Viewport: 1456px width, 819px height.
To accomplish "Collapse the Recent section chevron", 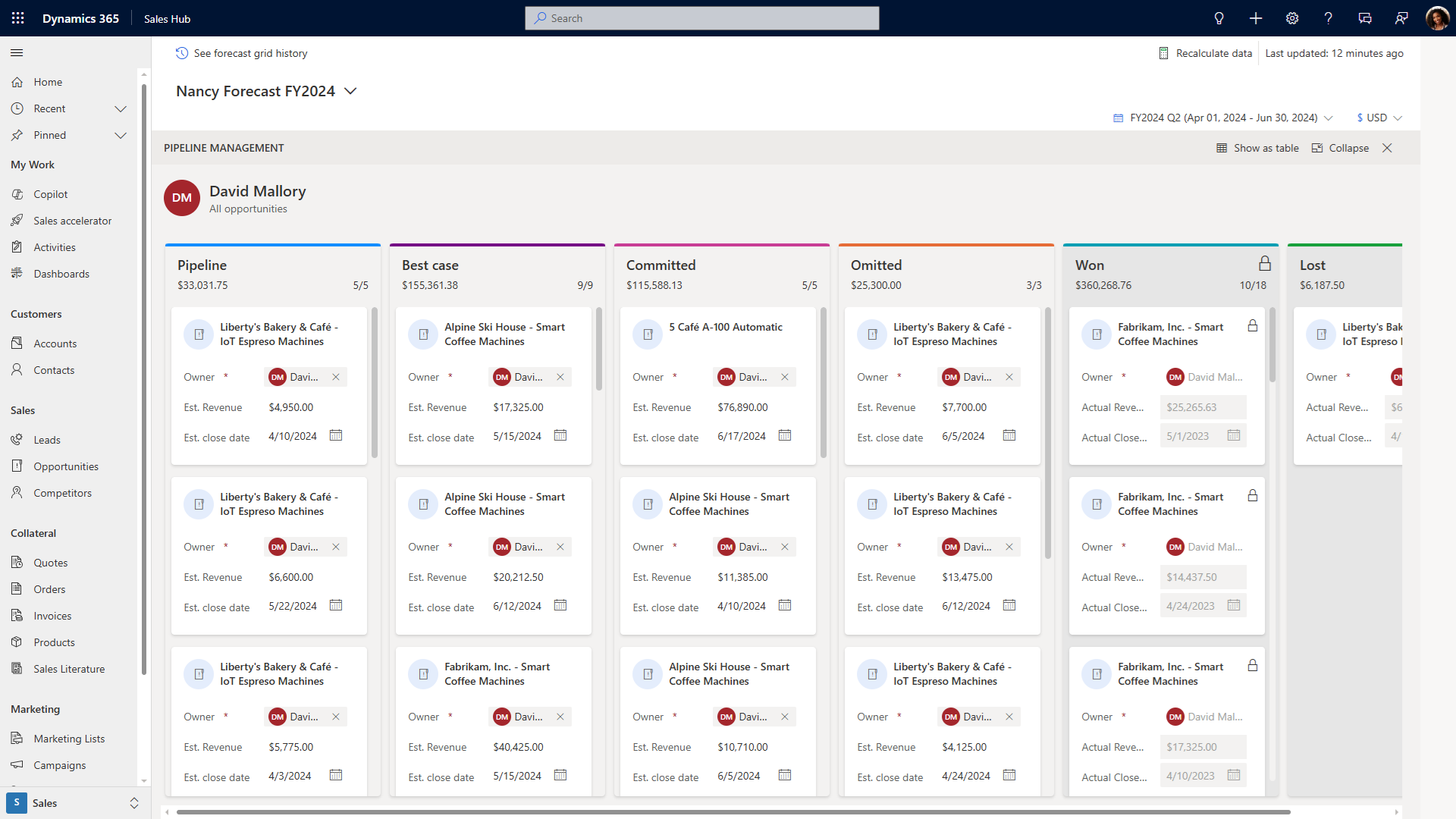I will click(x=121, y=108).
